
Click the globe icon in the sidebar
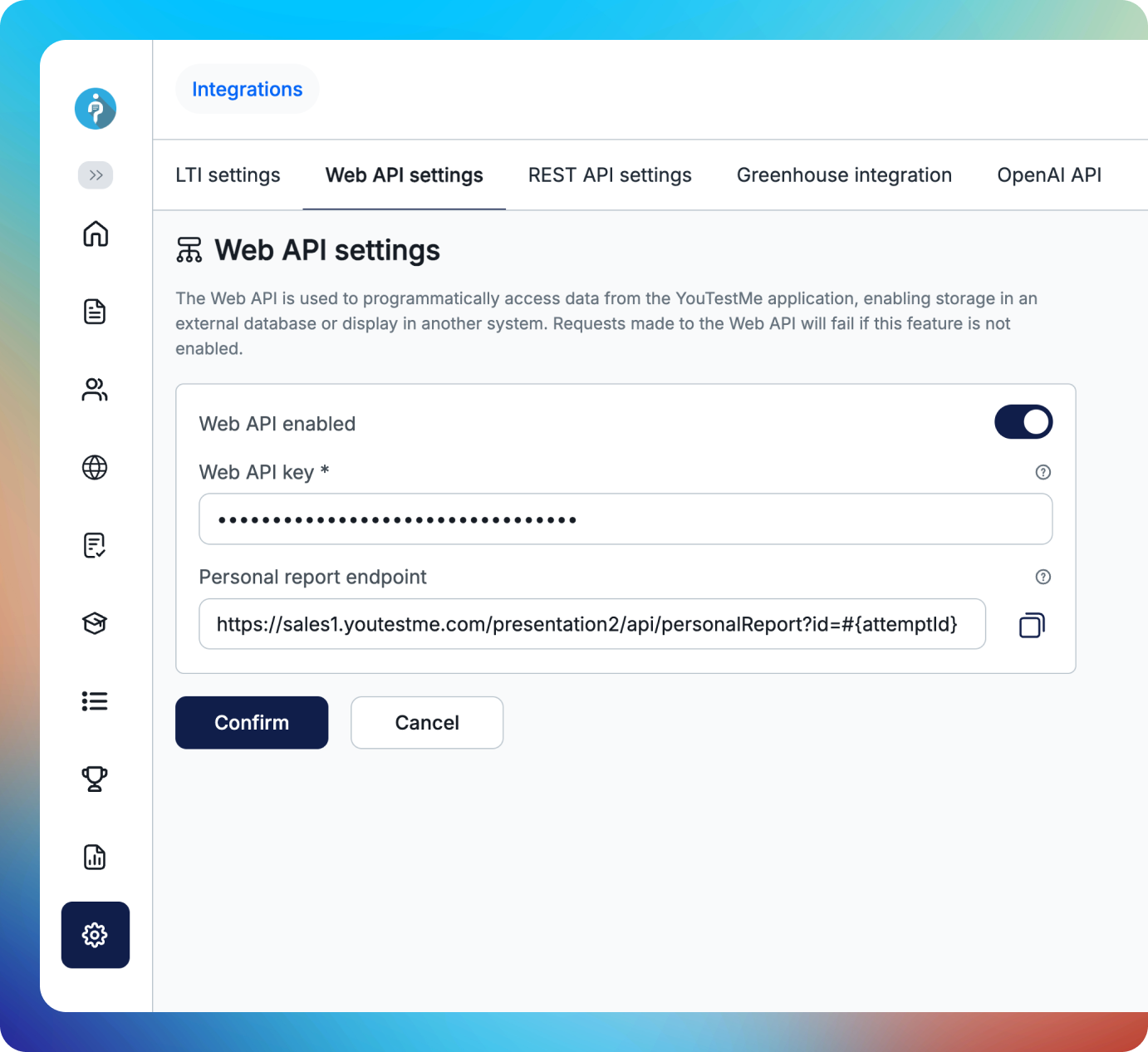point(95,468)
